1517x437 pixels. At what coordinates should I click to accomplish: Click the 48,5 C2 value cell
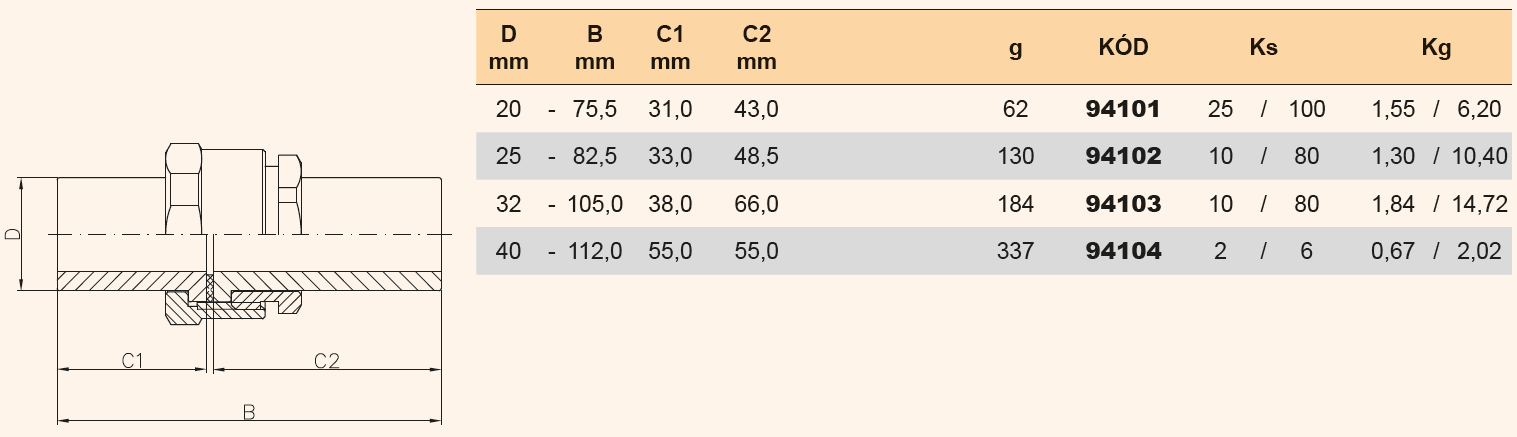[757, 156]
